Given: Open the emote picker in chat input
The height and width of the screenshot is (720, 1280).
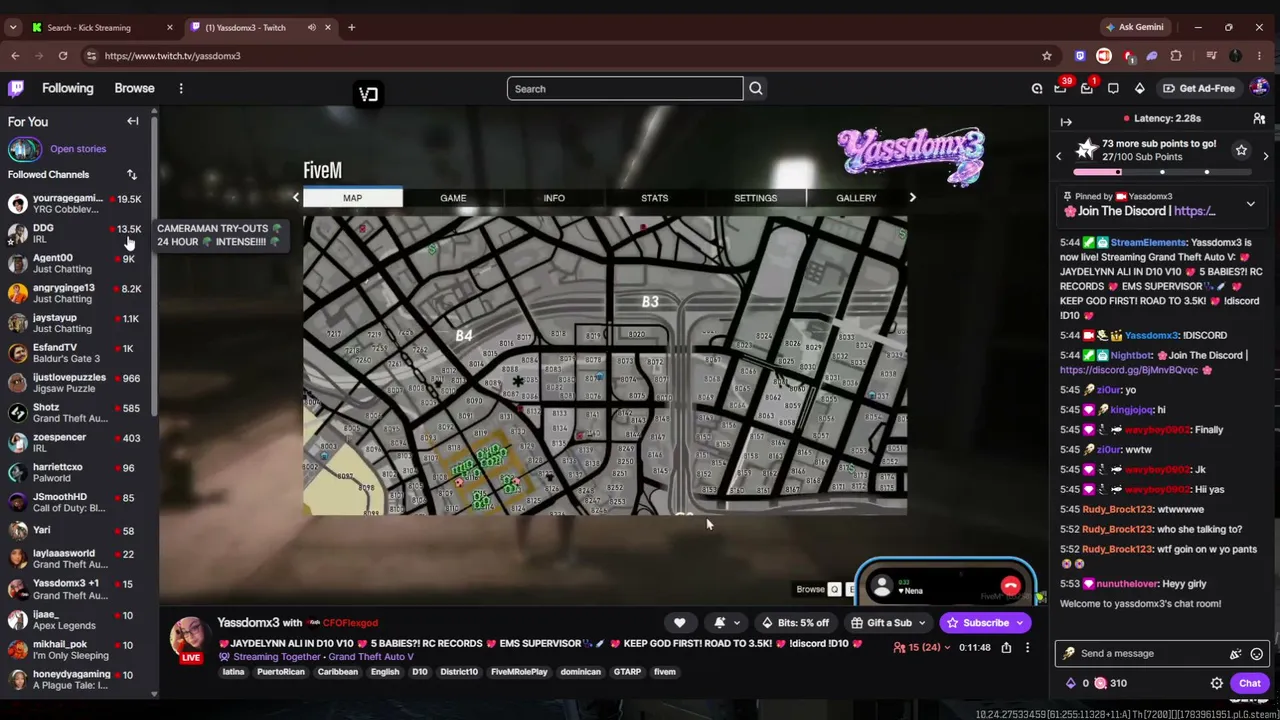Looking at the screenshot, I should [x=1257, y=654].
